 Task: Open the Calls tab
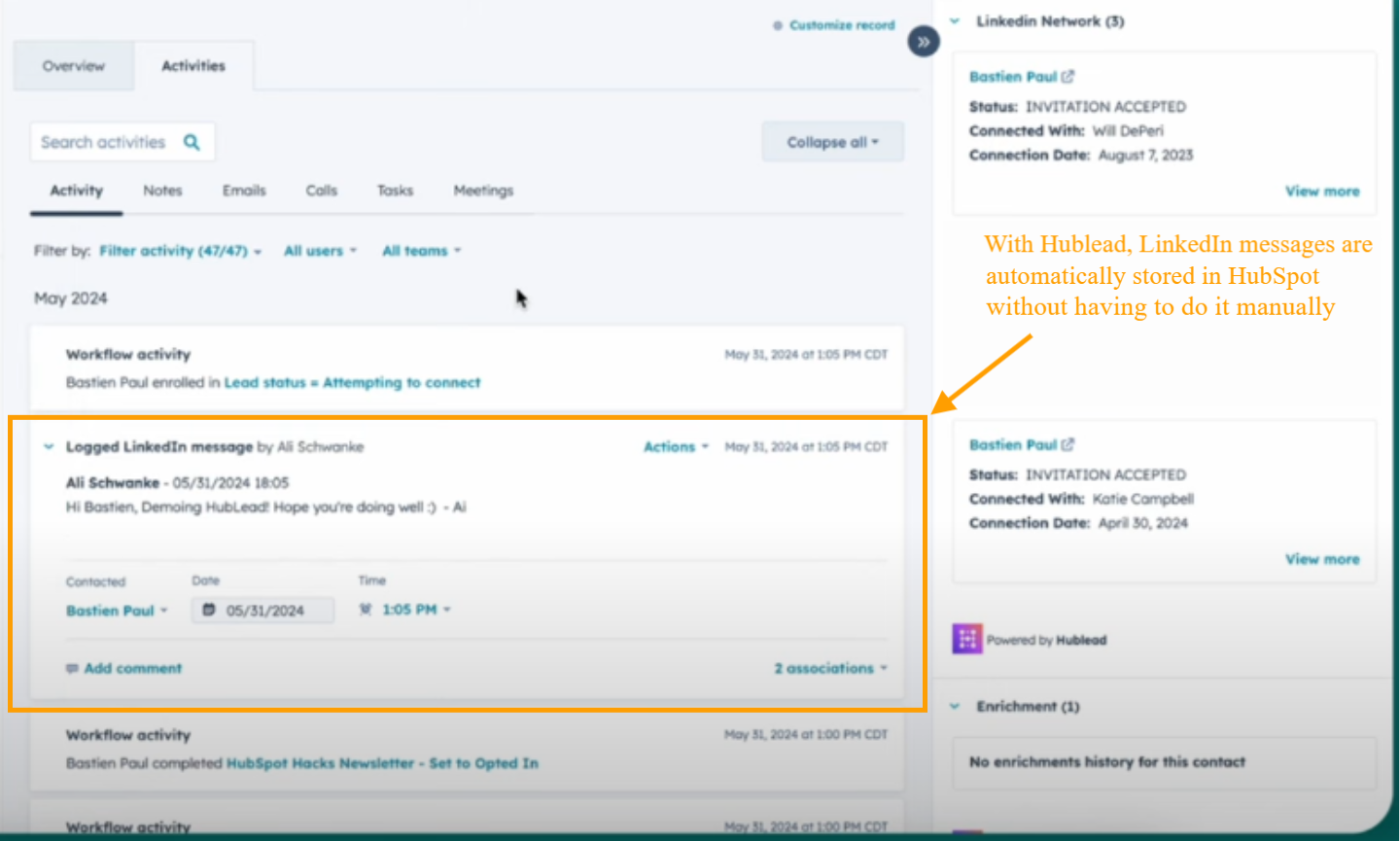point(322,191)
